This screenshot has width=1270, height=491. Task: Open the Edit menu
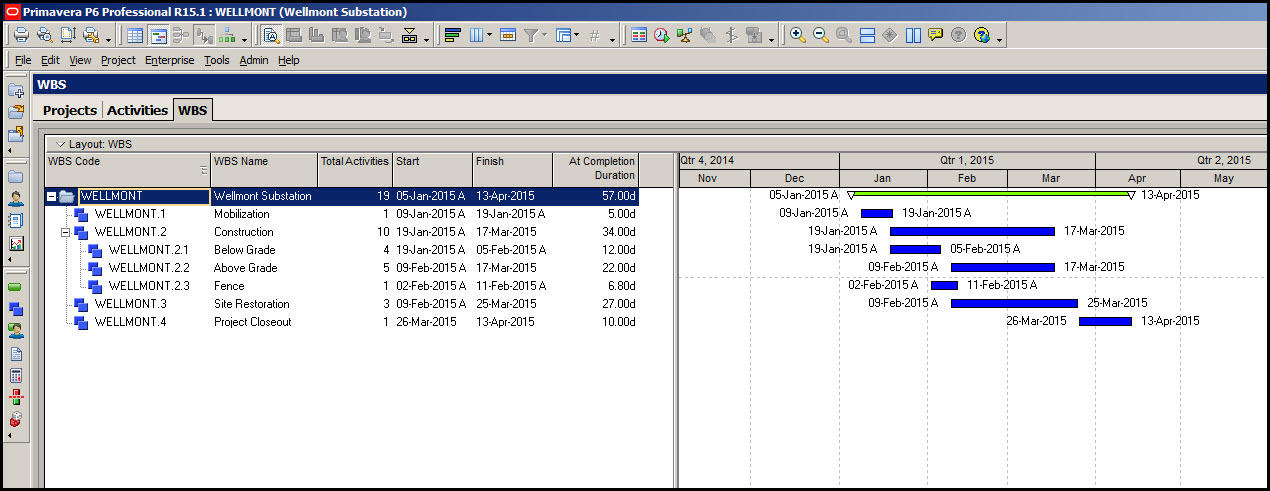click(x=50, y=60)
